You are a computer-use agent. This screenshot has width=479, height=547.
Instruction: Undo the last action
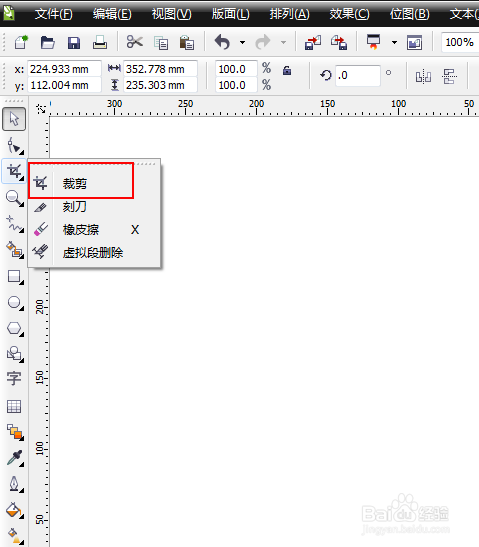coord(222,42)
